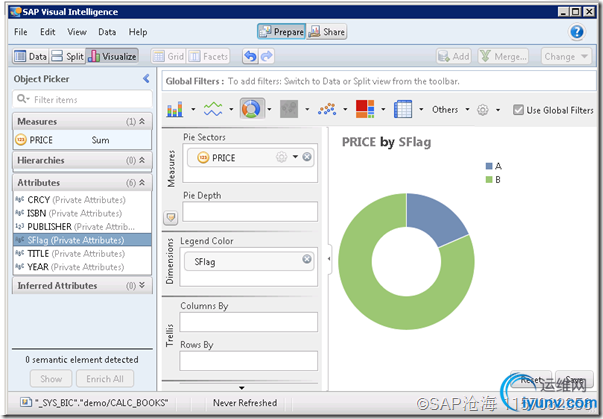The image size is (603, 419).
Task: Toggle Use Global Filters checkbox
Action: (518, 110)
